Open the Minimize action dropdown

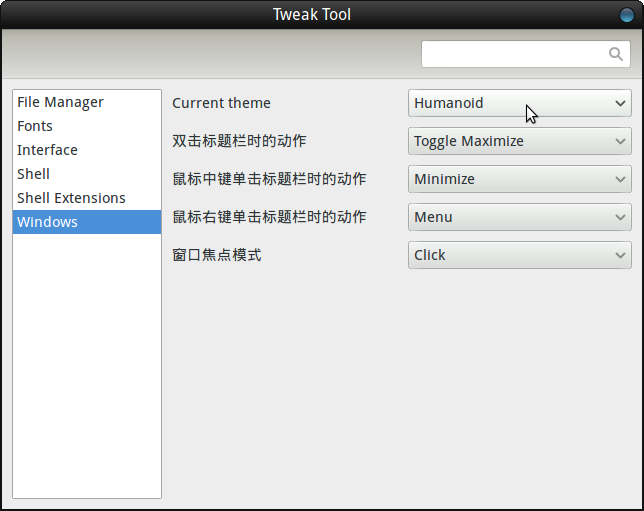point(520,179)
